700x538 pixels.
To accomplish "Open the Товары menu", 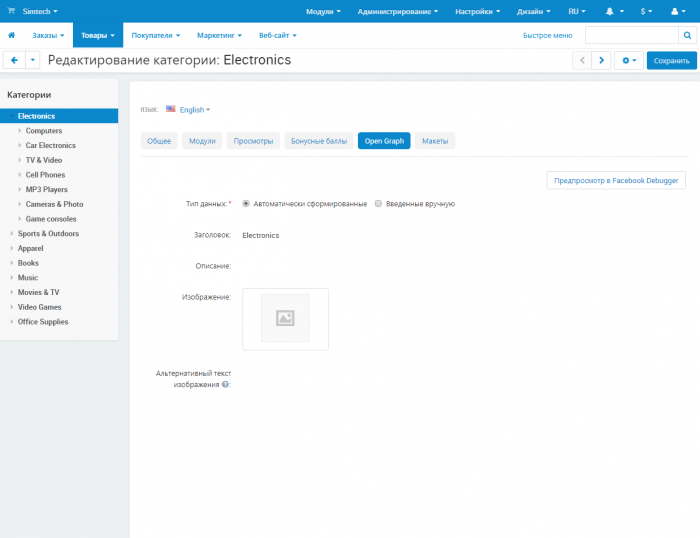I will point(98,35).
